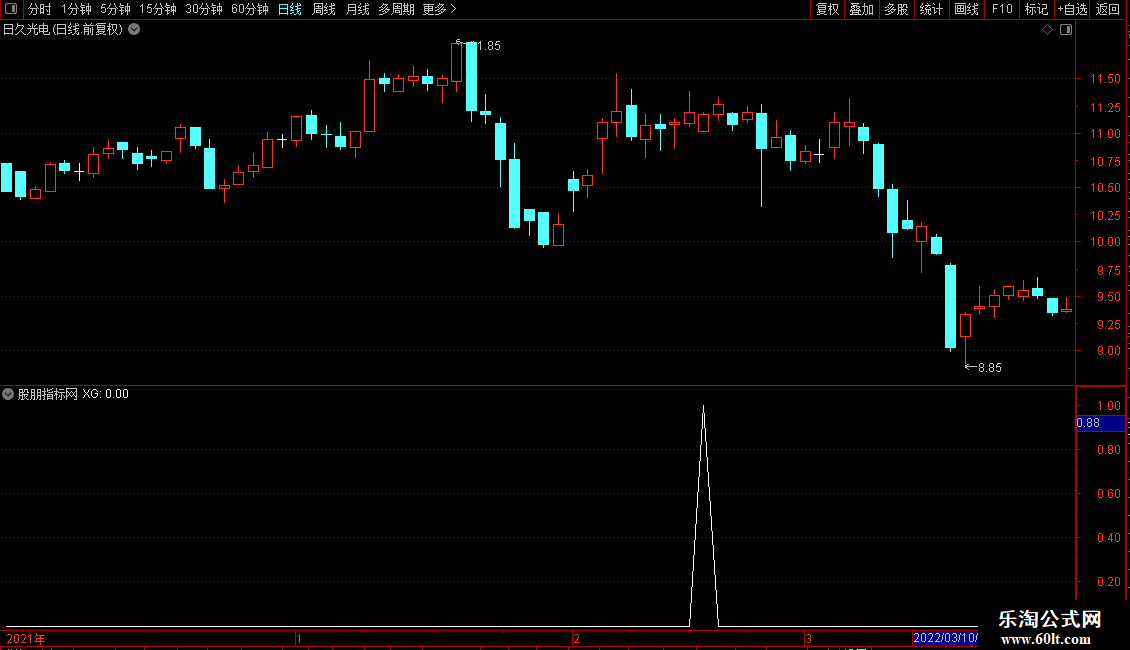
Task: Expand the 更多 periods menu
Action: click(x=439, y=9)
